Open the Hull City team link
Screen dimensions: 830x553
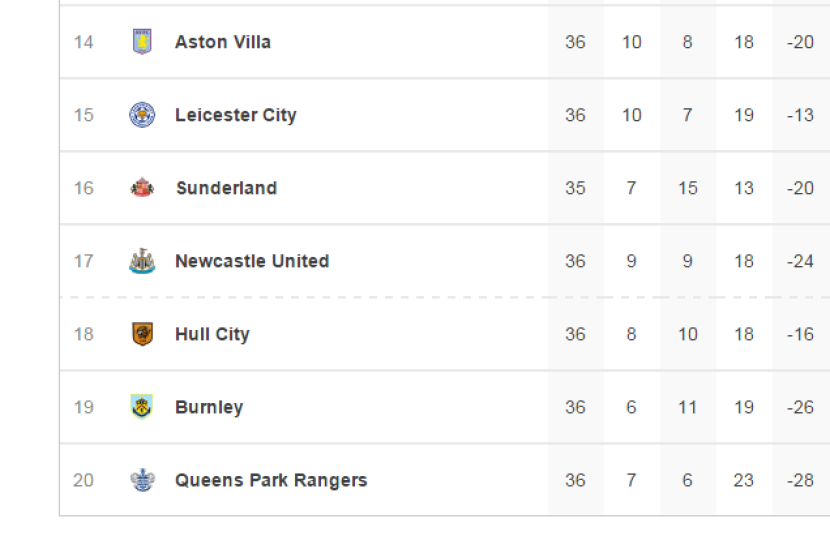click(212, 334)
